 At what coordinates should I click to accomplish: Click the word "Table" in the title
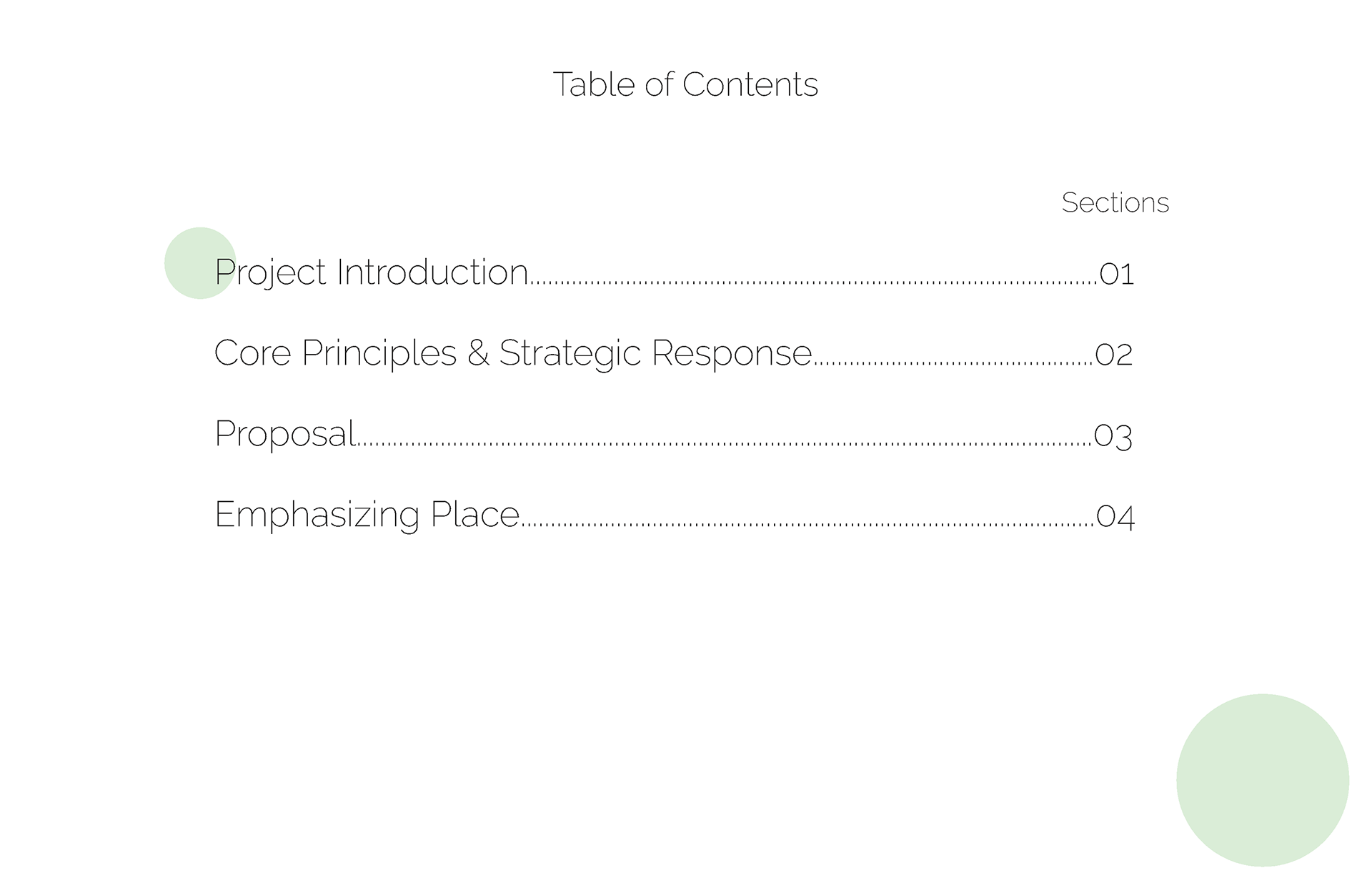(594, 84)
